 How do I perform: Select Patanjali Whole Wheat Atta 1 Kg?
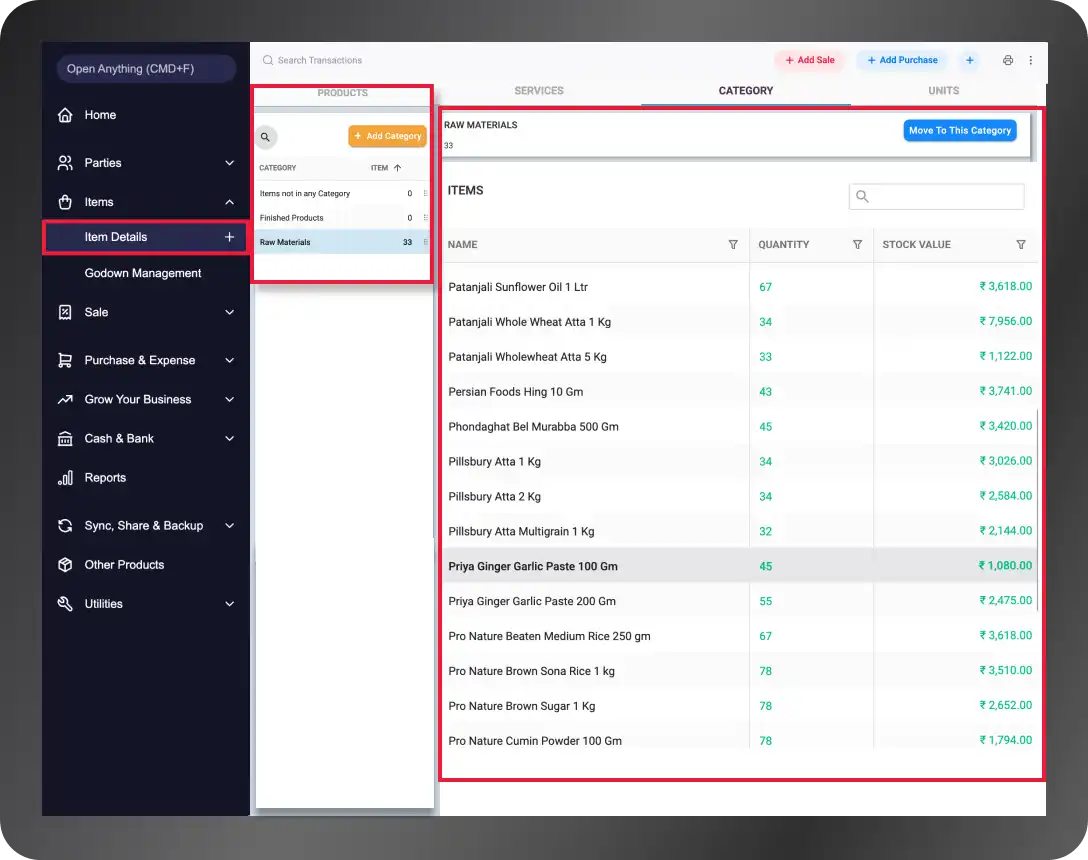coord(740,322)
